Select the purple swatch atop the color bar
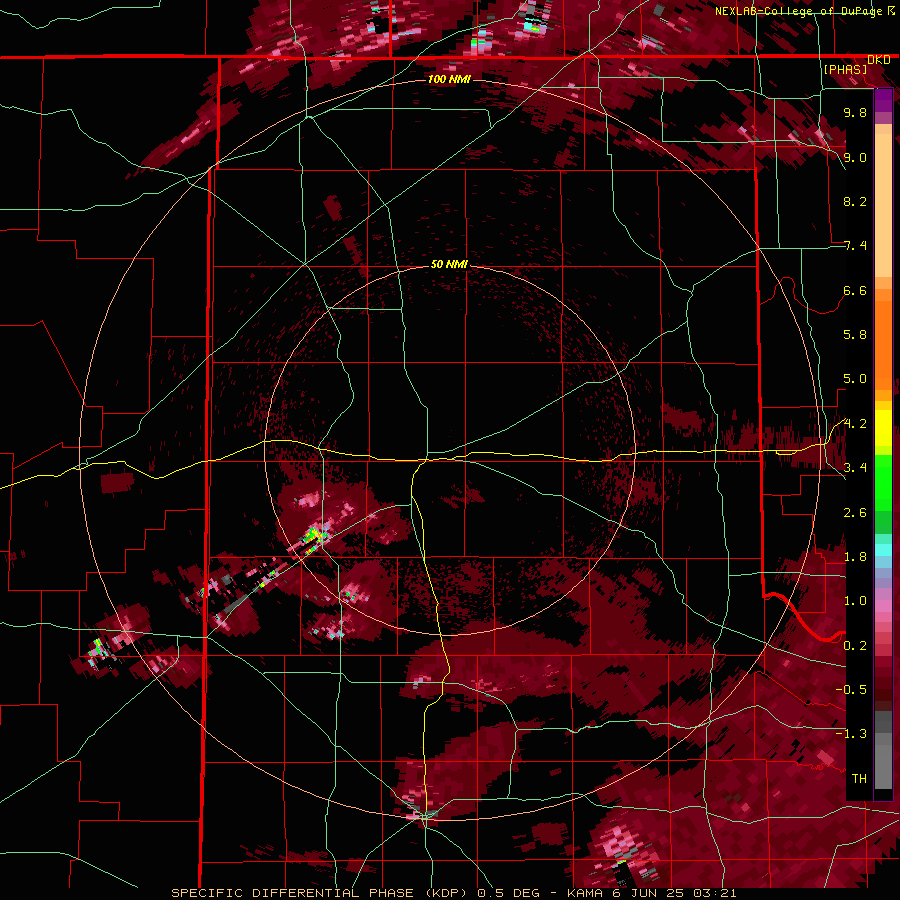Image resolution: width=900 pixels, height=900 pixels. [x=883, y=100]
